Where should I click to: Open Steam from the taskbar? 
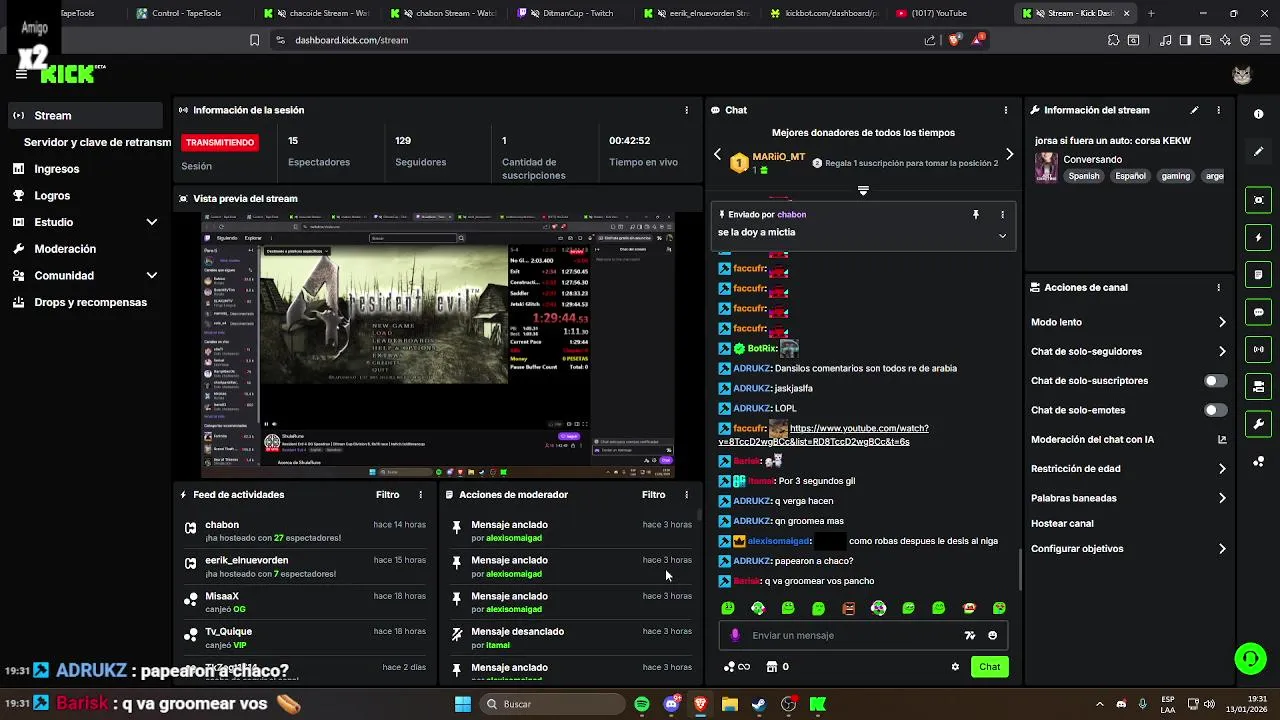(x=759, y=704)
